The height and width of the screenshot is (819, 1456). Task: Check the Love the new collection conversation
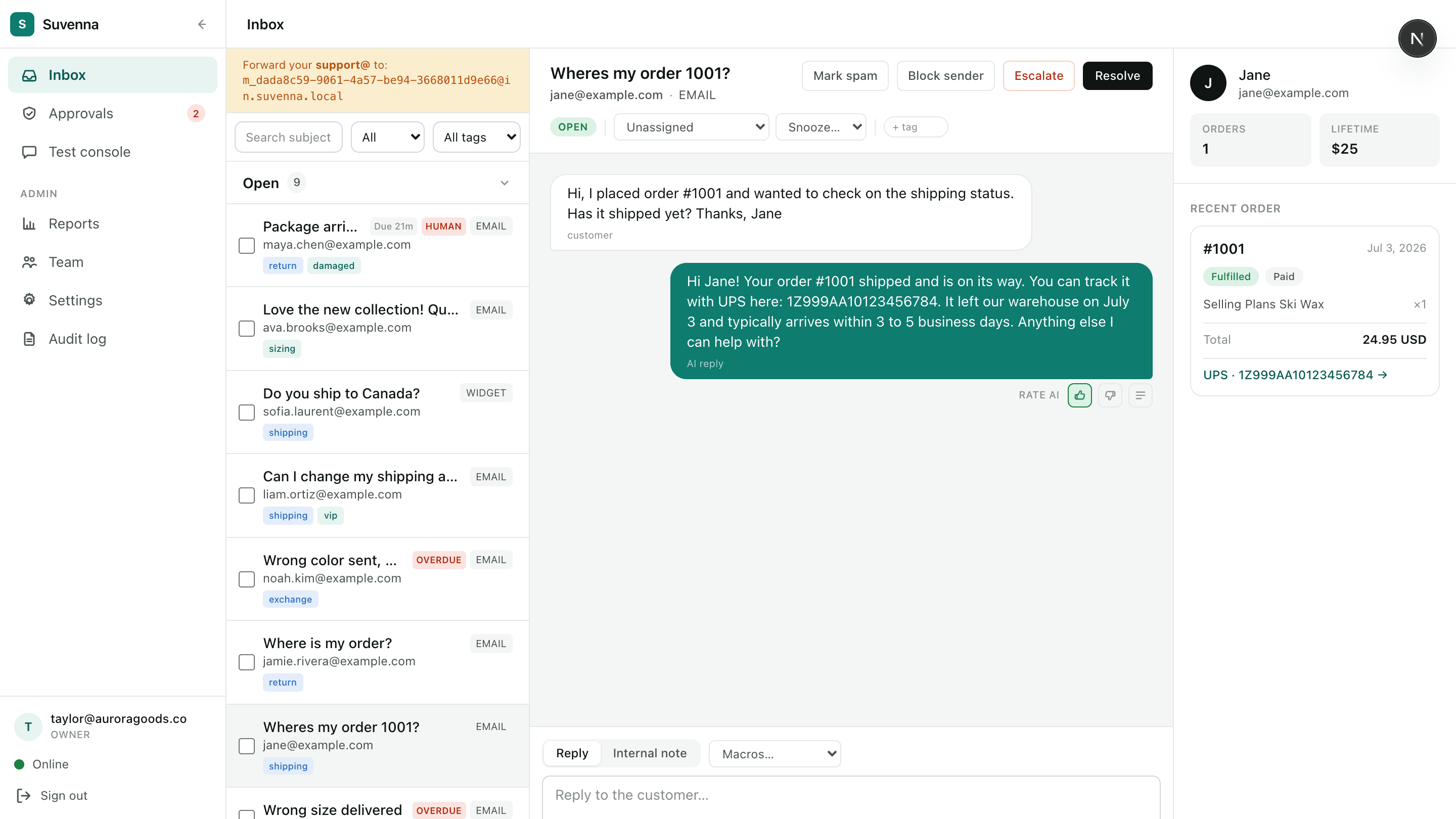(x=246, y=329)
